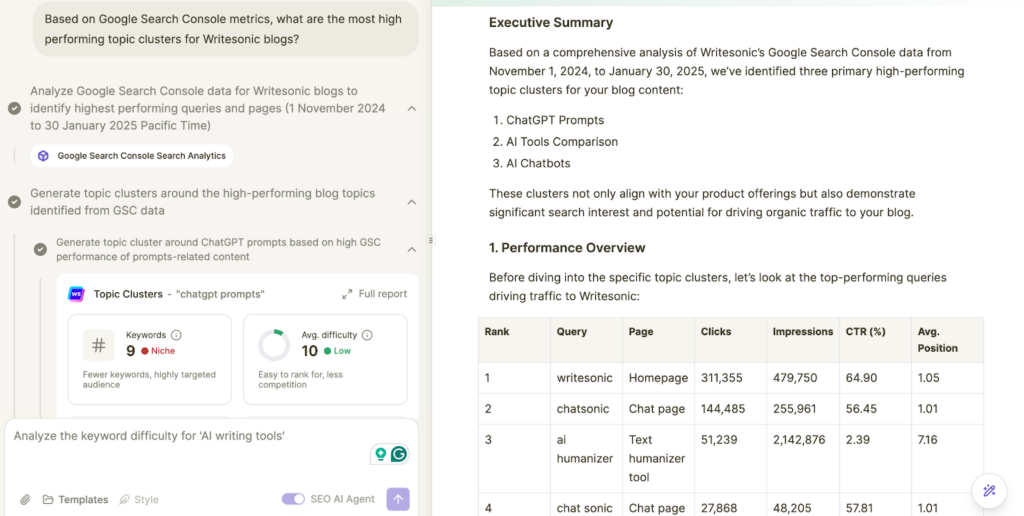Click the magic wand floating button

[989, 491]
